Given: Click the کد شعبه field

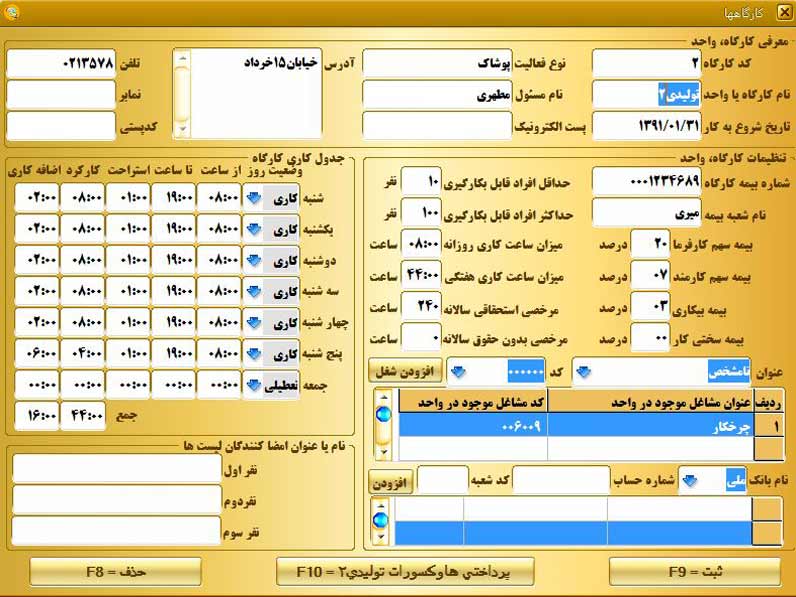Looking at the screenshot, I should [442, 480].
